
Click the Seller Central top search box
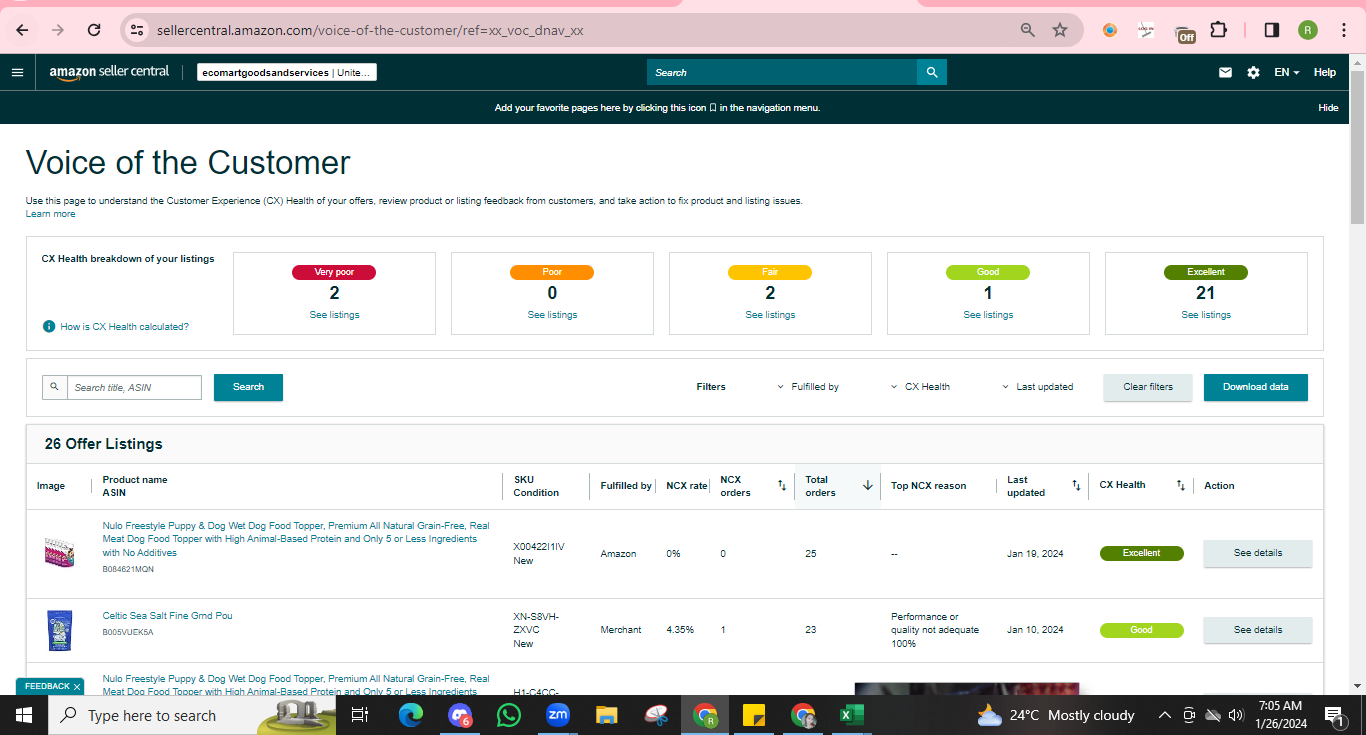pos(782,72)
